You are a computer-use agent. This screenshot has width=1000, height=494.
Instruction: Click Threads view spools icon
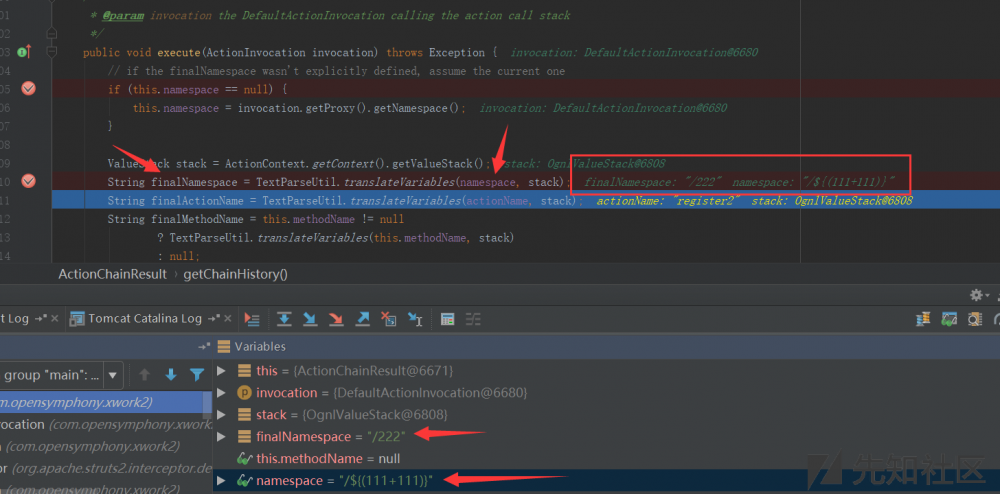(x=923, y=319)
